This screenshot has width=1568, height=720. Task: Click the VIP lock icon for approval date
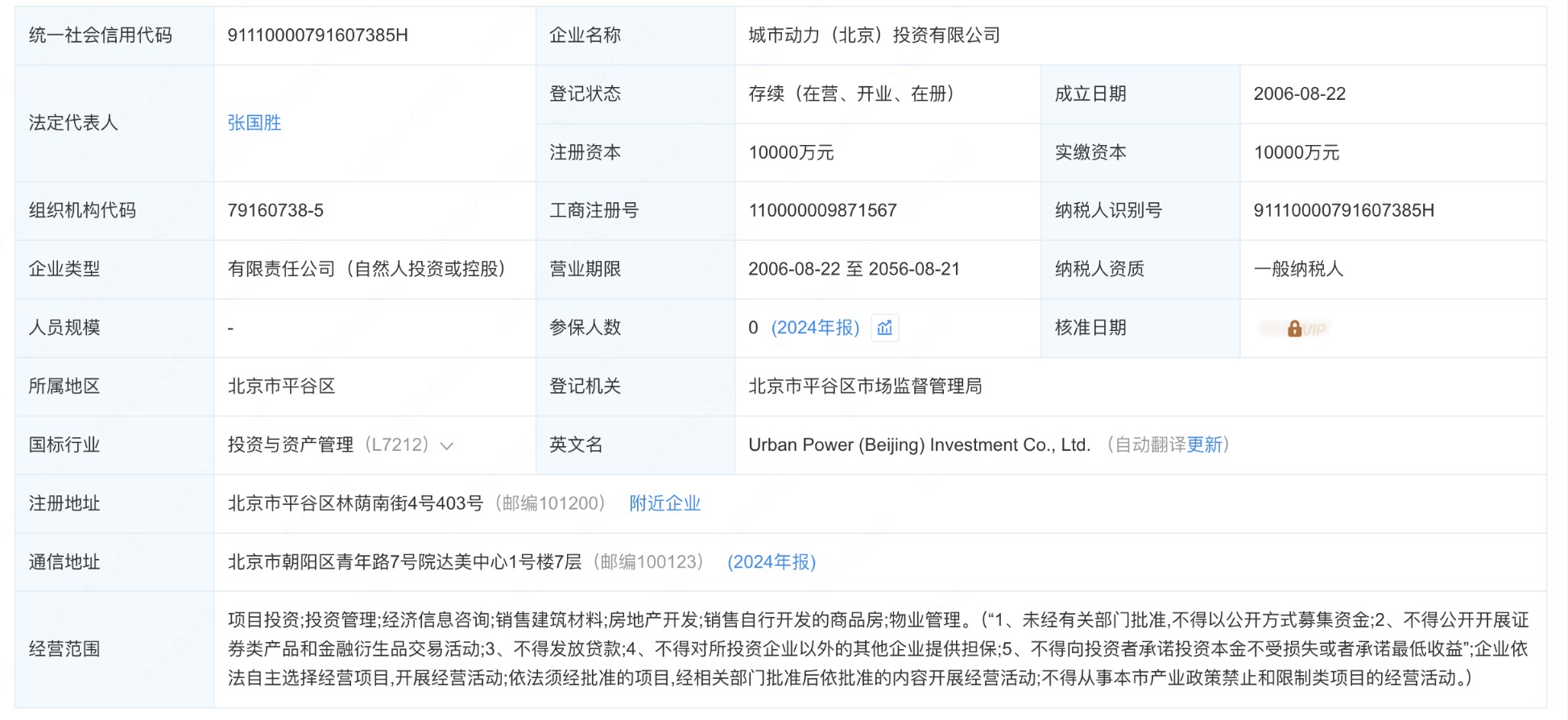click(x=1294, y=329)
